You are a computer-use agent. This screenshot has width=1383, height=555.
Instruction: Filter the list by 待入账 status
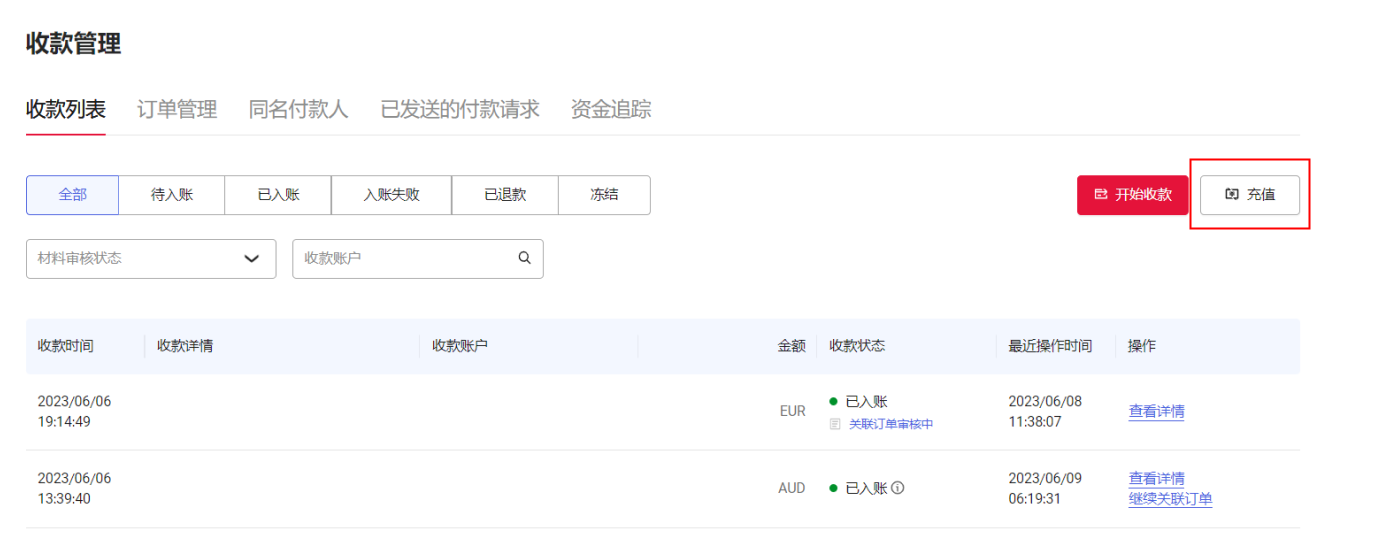click(x=171, y=195)
